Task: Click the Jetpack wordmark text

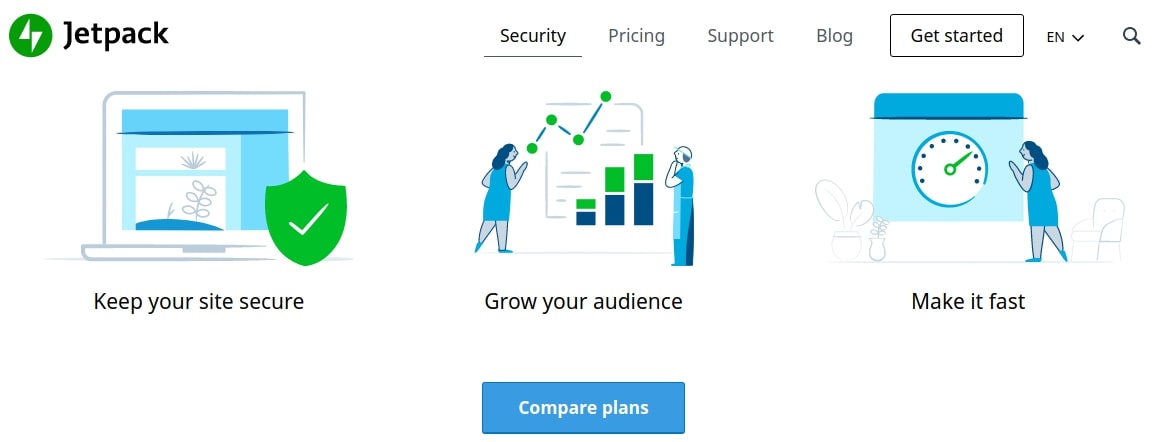Action: (116, 36)
